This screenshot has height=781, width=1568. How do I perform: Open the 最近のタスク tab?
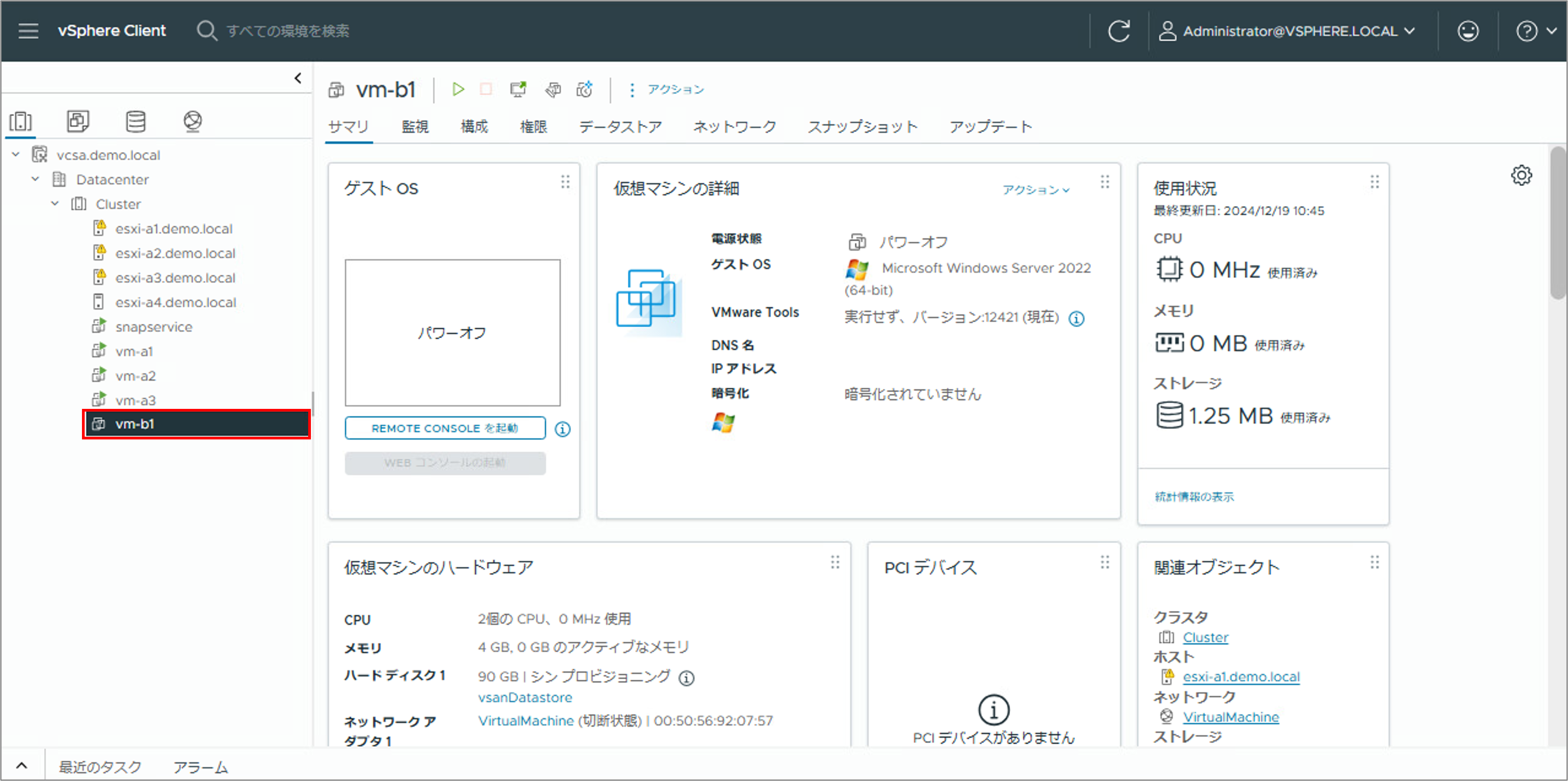[100, 767]
